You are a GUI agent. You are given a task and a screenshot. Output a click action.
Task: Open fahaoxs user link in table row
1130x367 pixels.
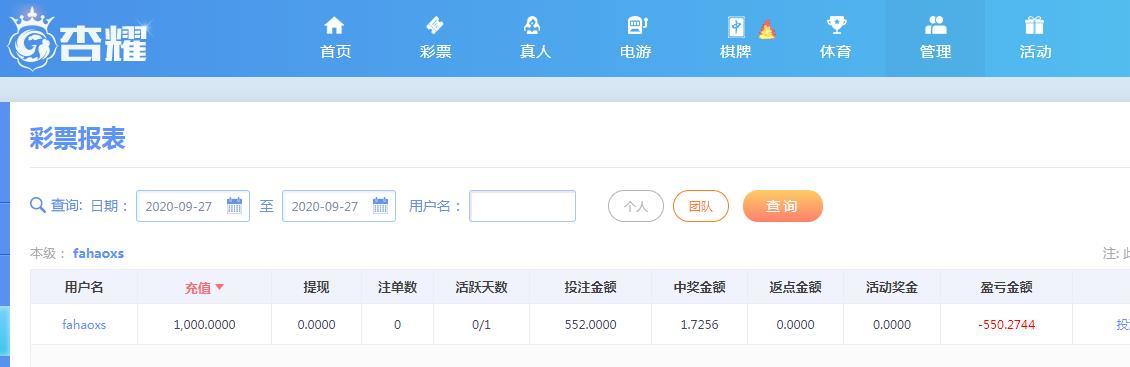[x=84, y=324]
